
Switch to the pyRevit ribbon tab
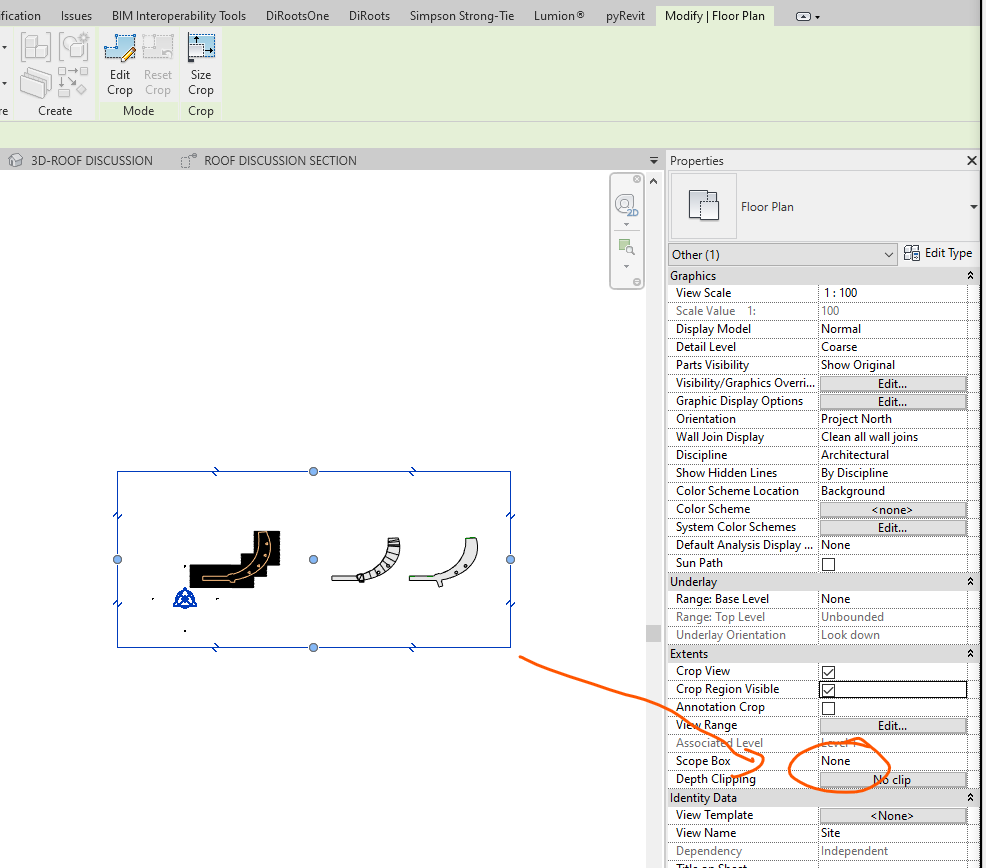[625, 15]
